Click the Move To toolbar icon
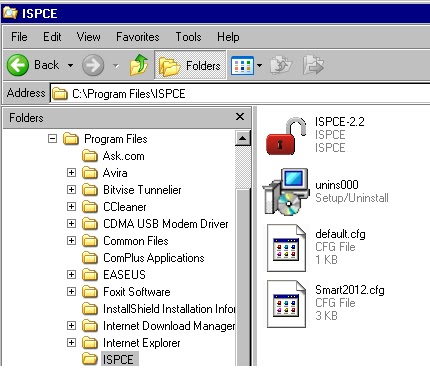This screenshot has width=430, height=368. (281, 65)
